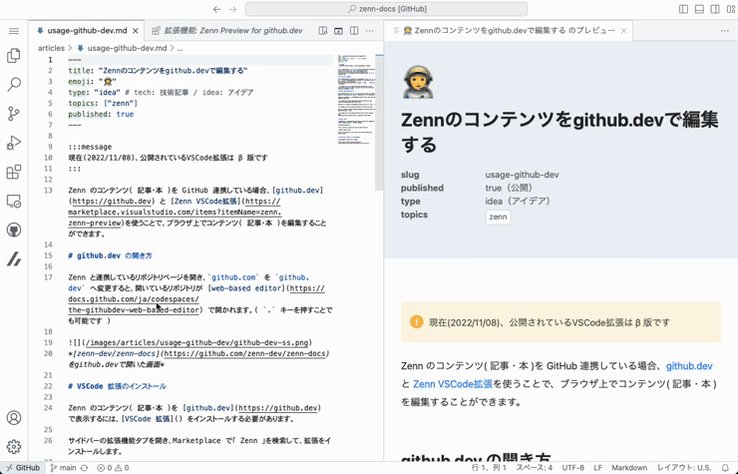
Task: Open the Zenn VSCode拡張 link in preview
Action: coord(452,384)
